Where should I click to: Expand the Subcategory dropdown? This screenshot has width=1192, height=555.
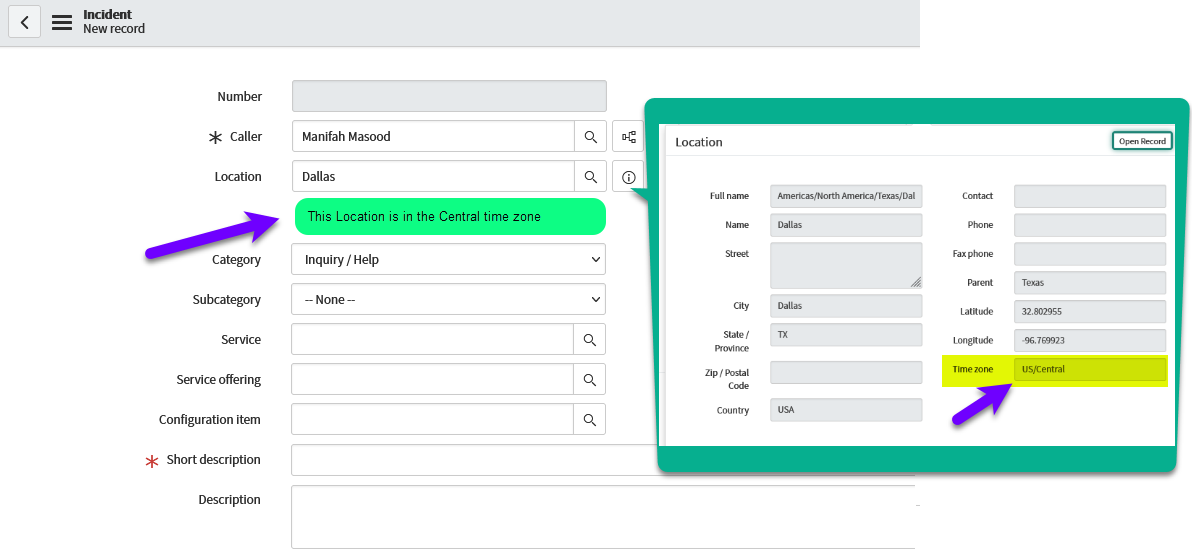(x=449, y=300)
